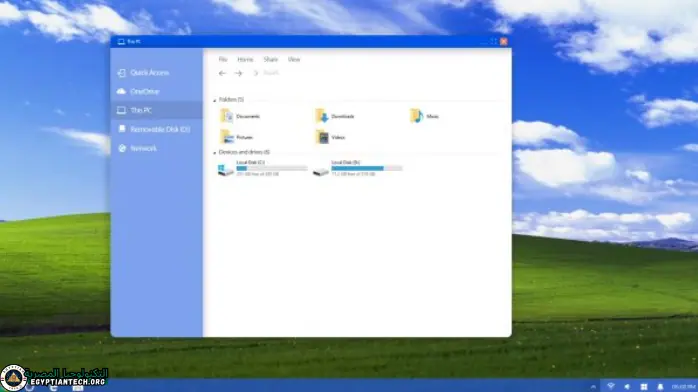Image resolution: width=698 pixels, height=392 pixels.
Task: Go back with the left arrow
Action: [222, 73]
